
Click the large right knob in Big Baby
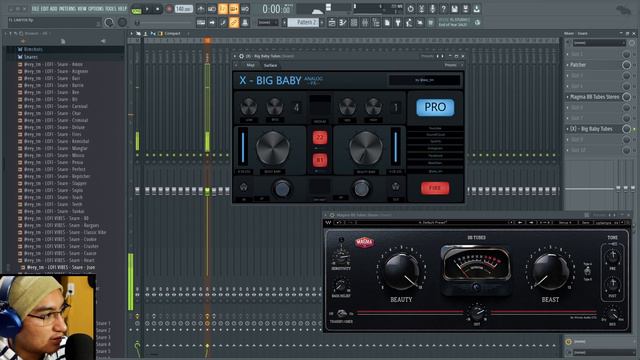[366, 148]
